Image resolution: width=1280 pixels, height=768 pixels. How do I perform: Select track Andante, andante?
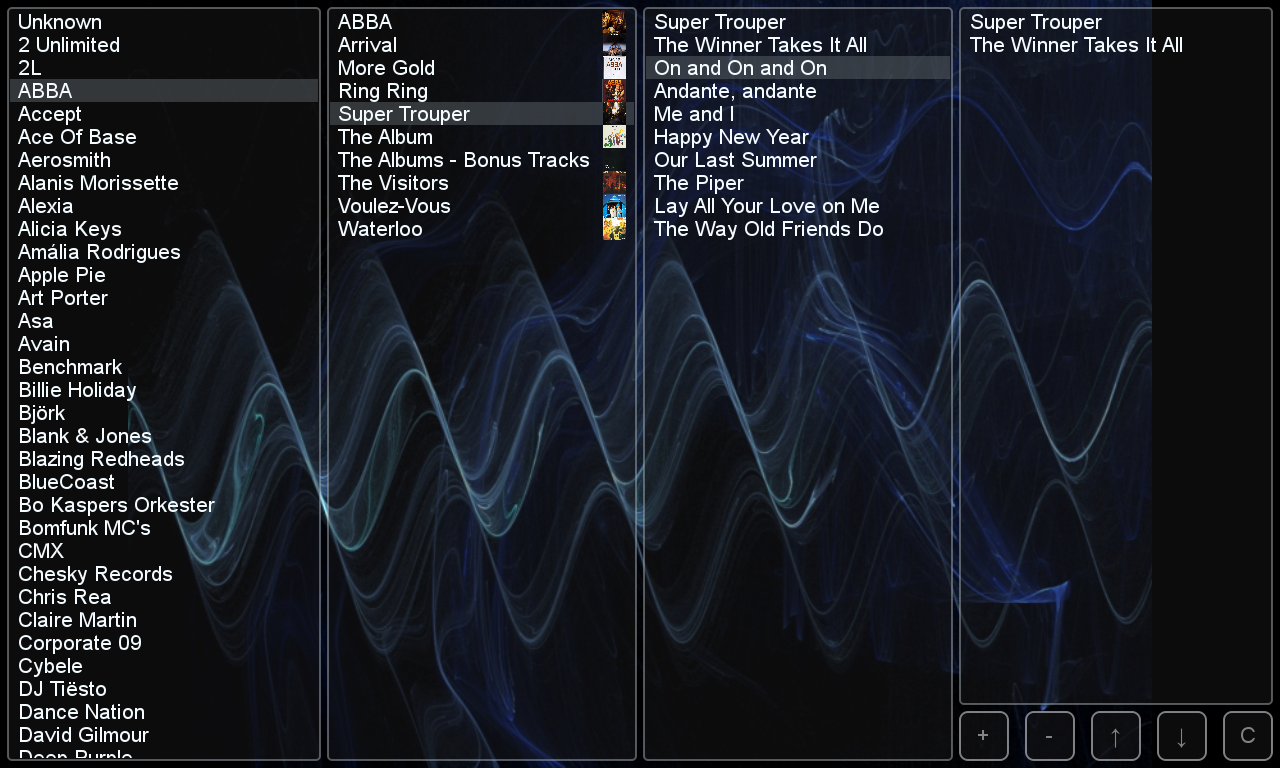[x=798, y=91]
